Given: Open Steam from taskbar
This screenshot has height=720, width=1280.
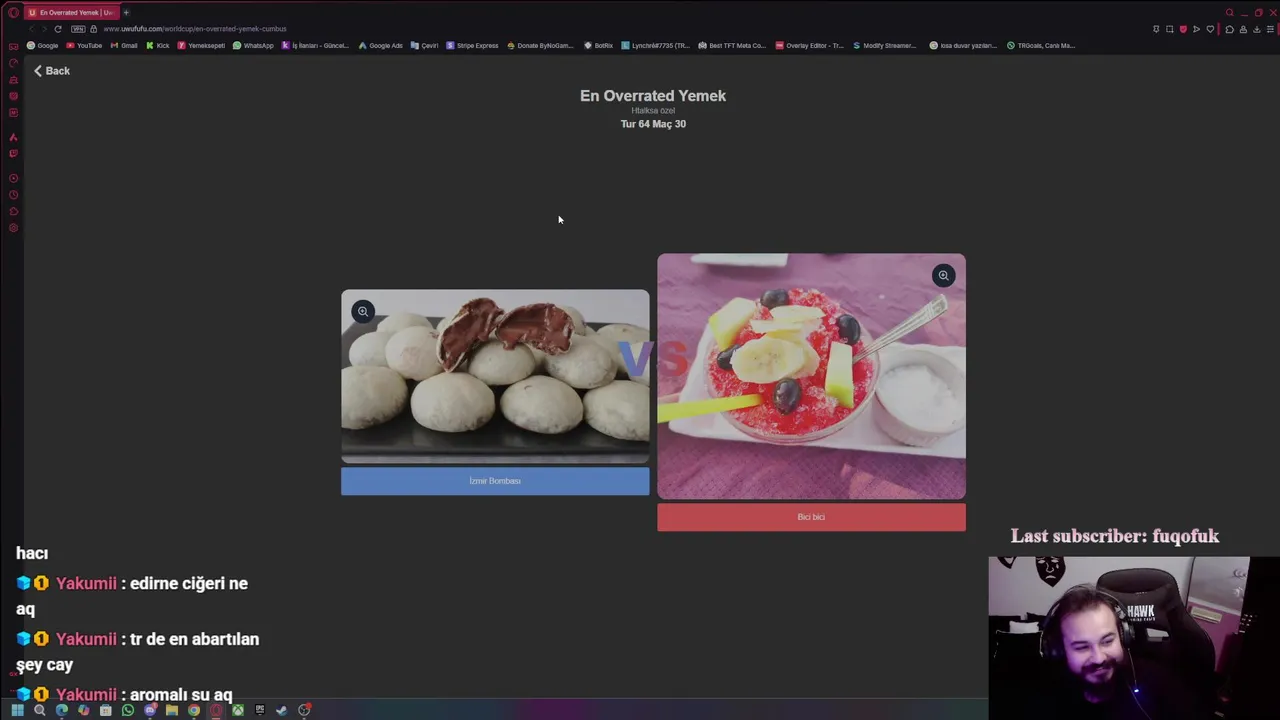Looking at the screenshot, I should pos(282,710).
